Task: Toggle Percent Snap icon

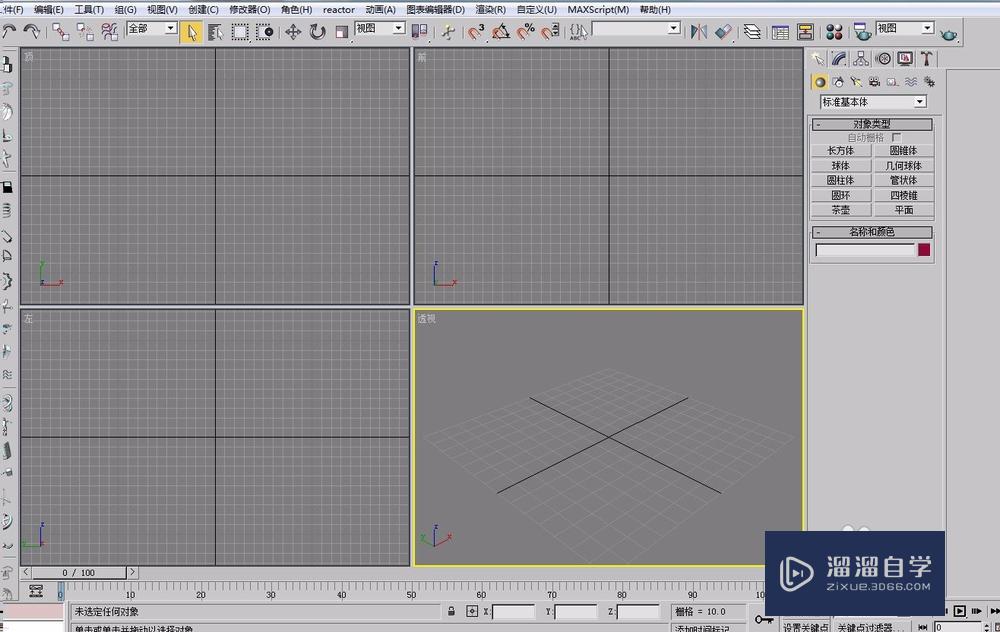Action: pyautogui.click(x=526, y=31)
